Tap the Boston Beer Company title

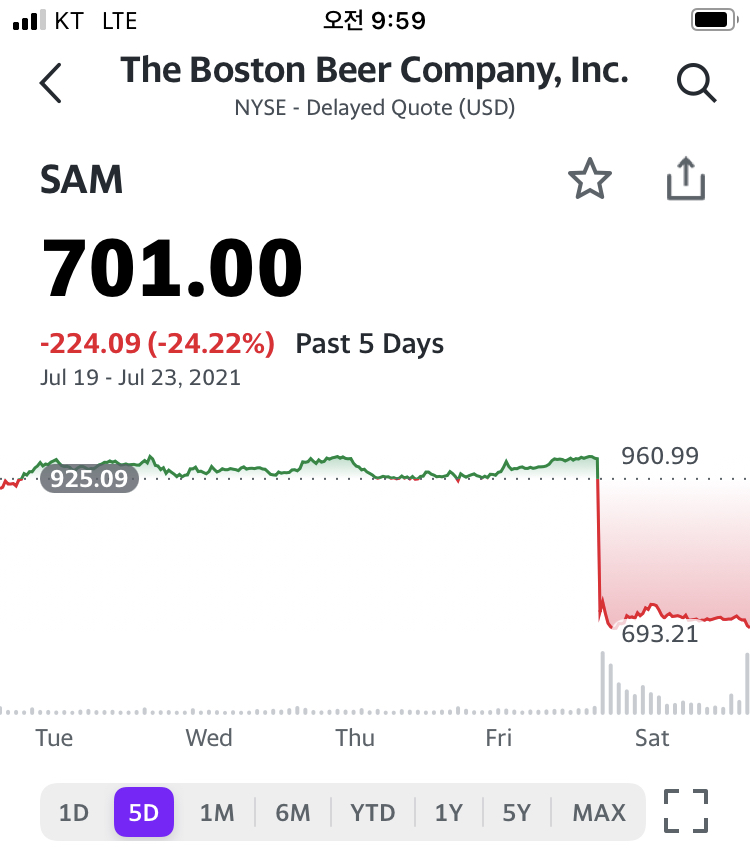[374, 71]
